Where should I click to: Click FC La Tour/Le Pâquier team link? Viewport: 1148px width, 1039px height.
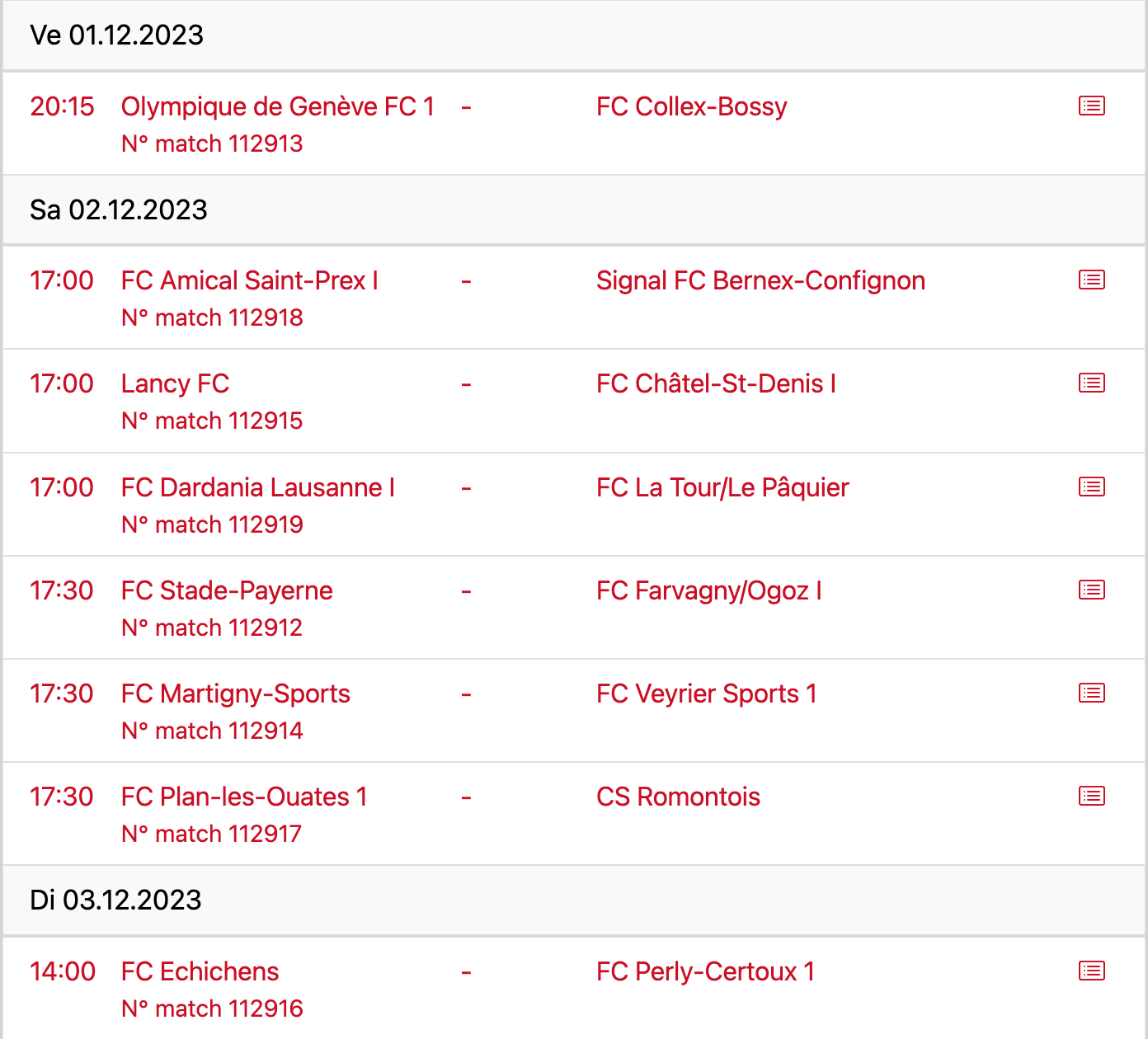coord(722,487)
